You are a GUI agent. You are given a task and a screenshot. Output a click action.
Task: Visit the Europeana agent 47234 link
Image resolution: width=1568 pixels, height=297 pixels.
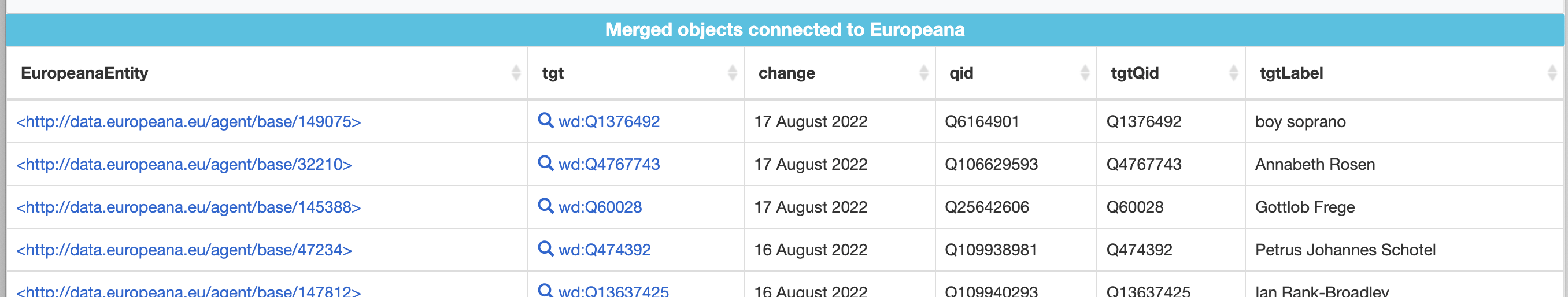[x=184, y=250]
